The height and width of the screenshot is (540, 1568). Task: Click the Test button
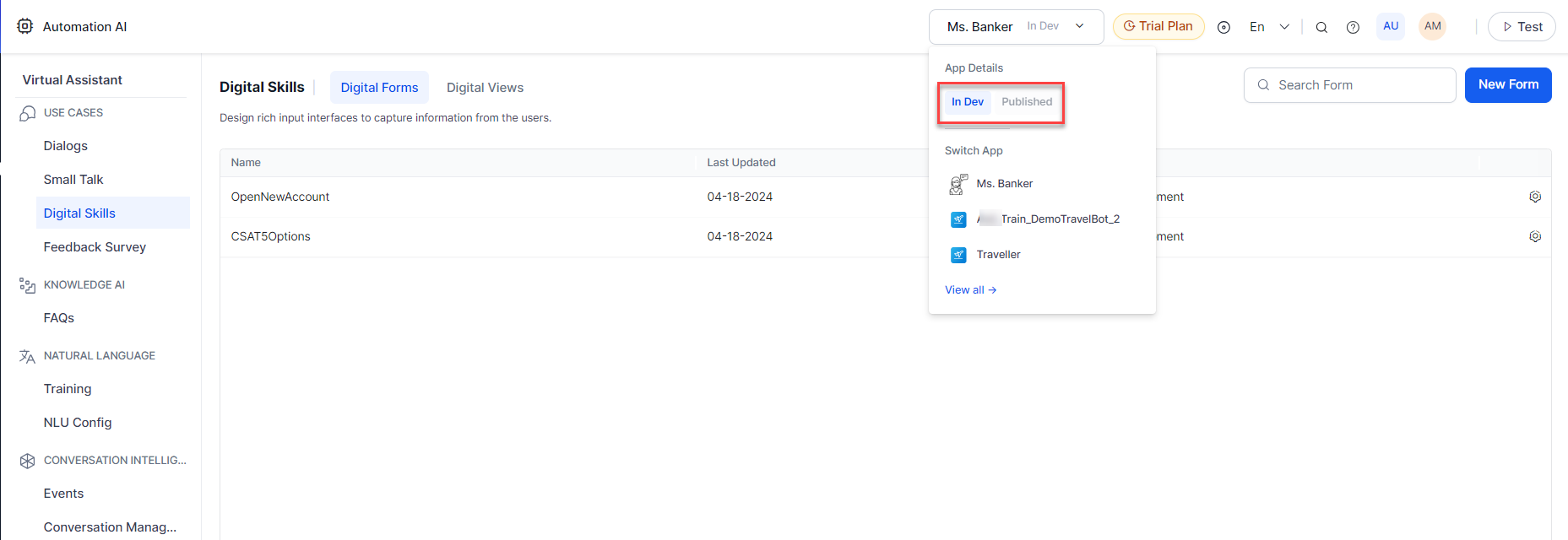[x=1522, y=27]
